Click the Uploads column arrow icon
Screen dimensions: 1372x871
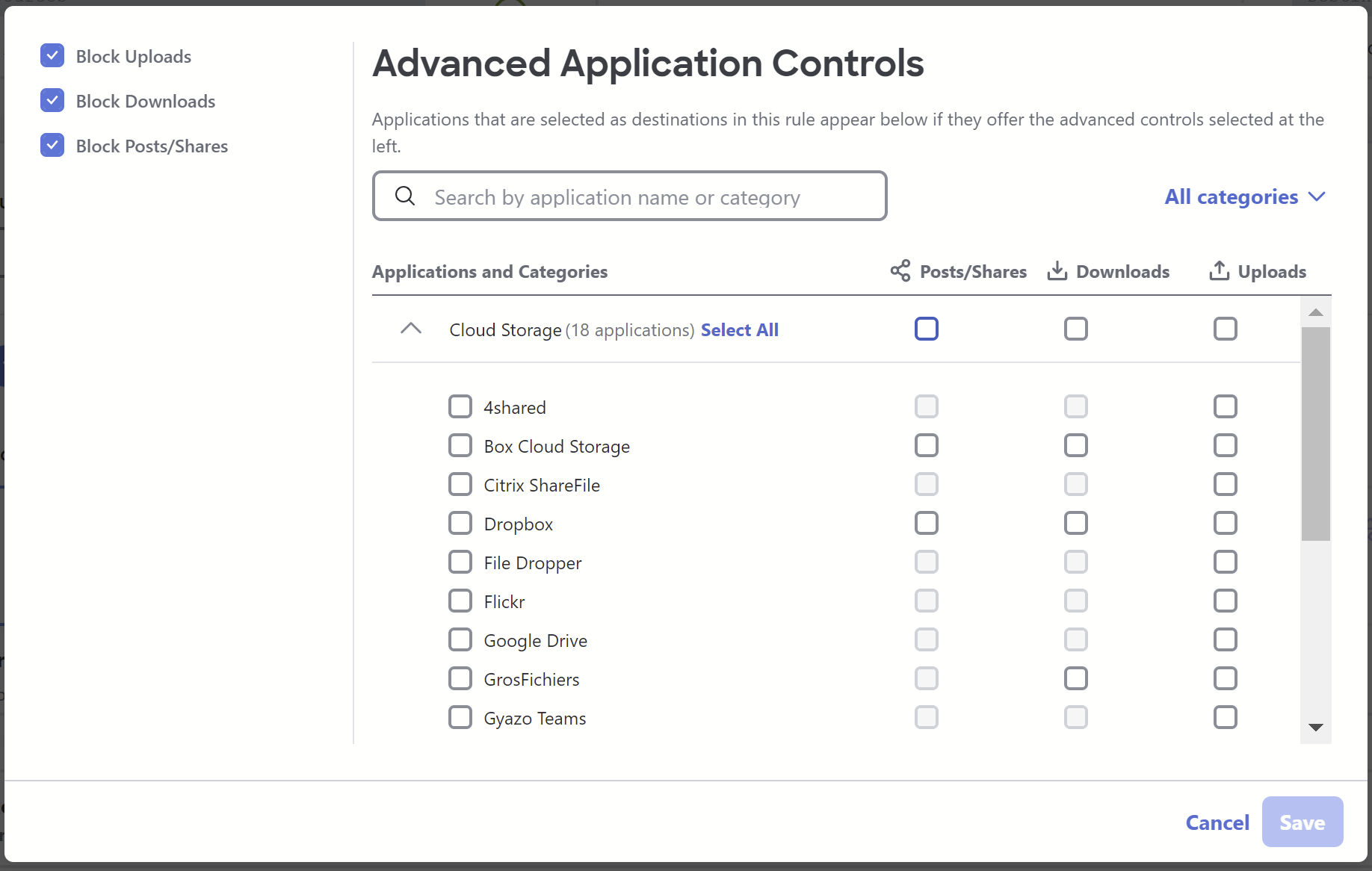pos(1219,270)
